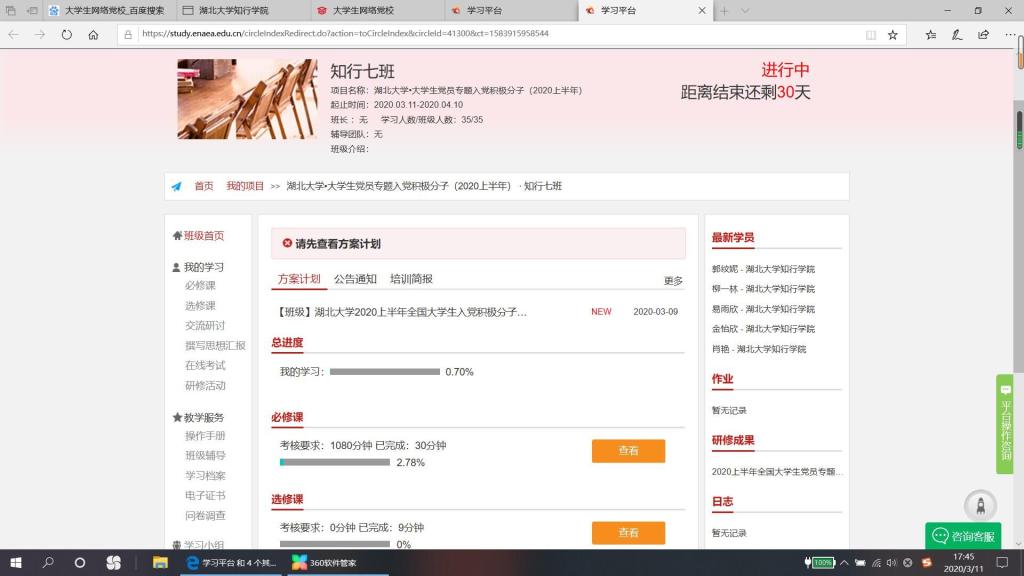Click the 我的学习 overall progress bar
Viewport: 1024px width, 576px height.
click(385, 372)
